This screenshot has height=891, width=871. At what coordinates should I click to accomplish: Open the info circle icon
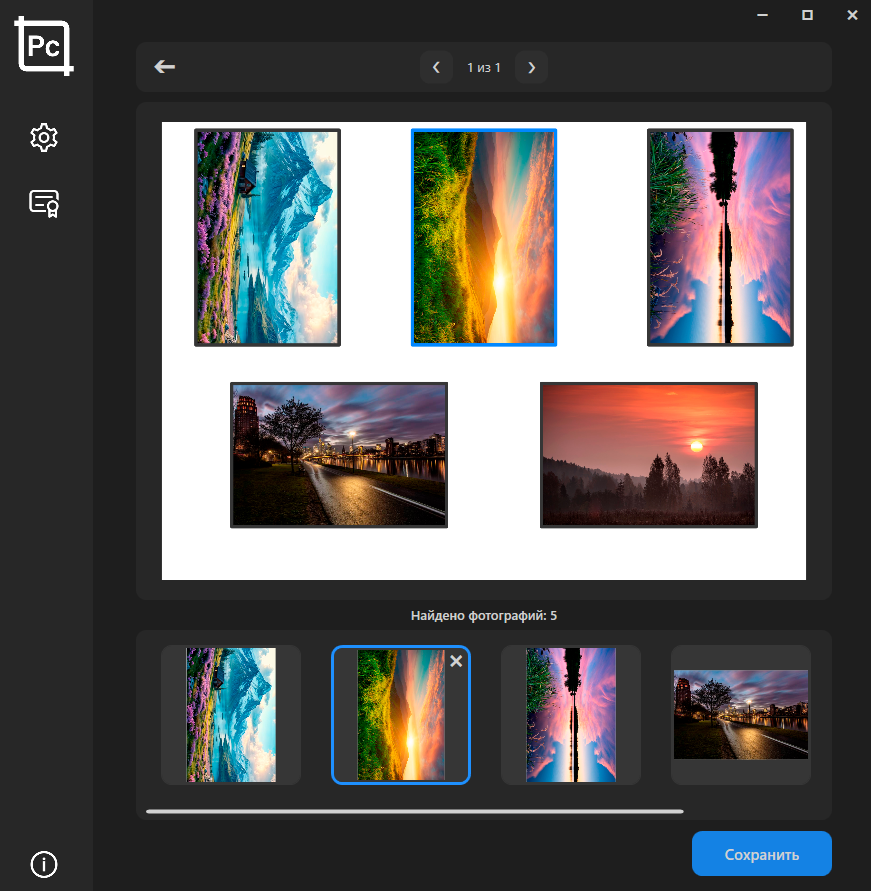pos(44,864)
